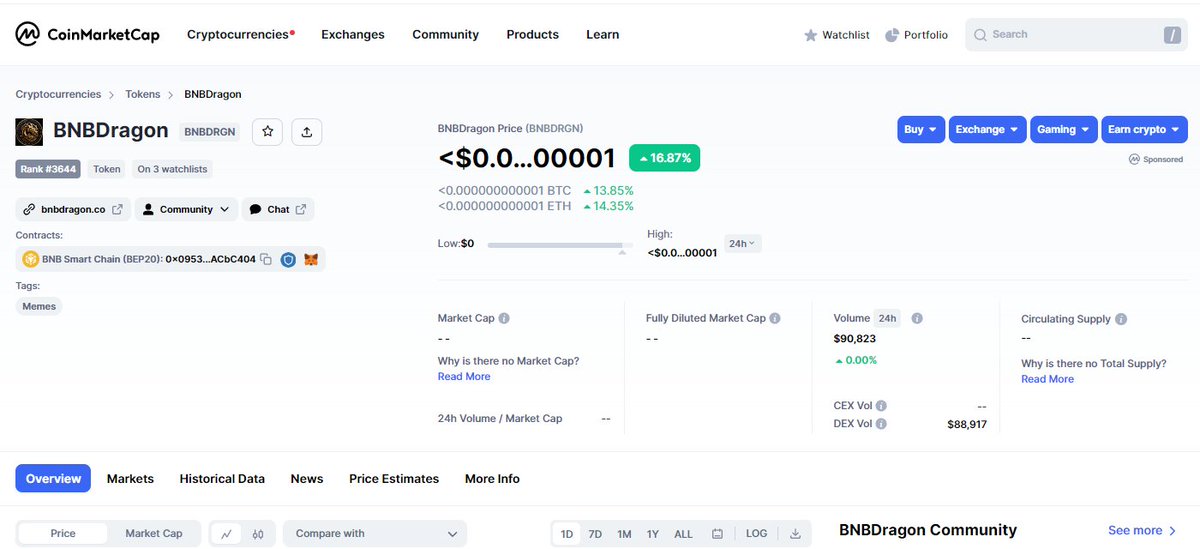This screenshot has width=1200, height=549.
Task: Open the Community links dropdown
Action: coord(185,209)
